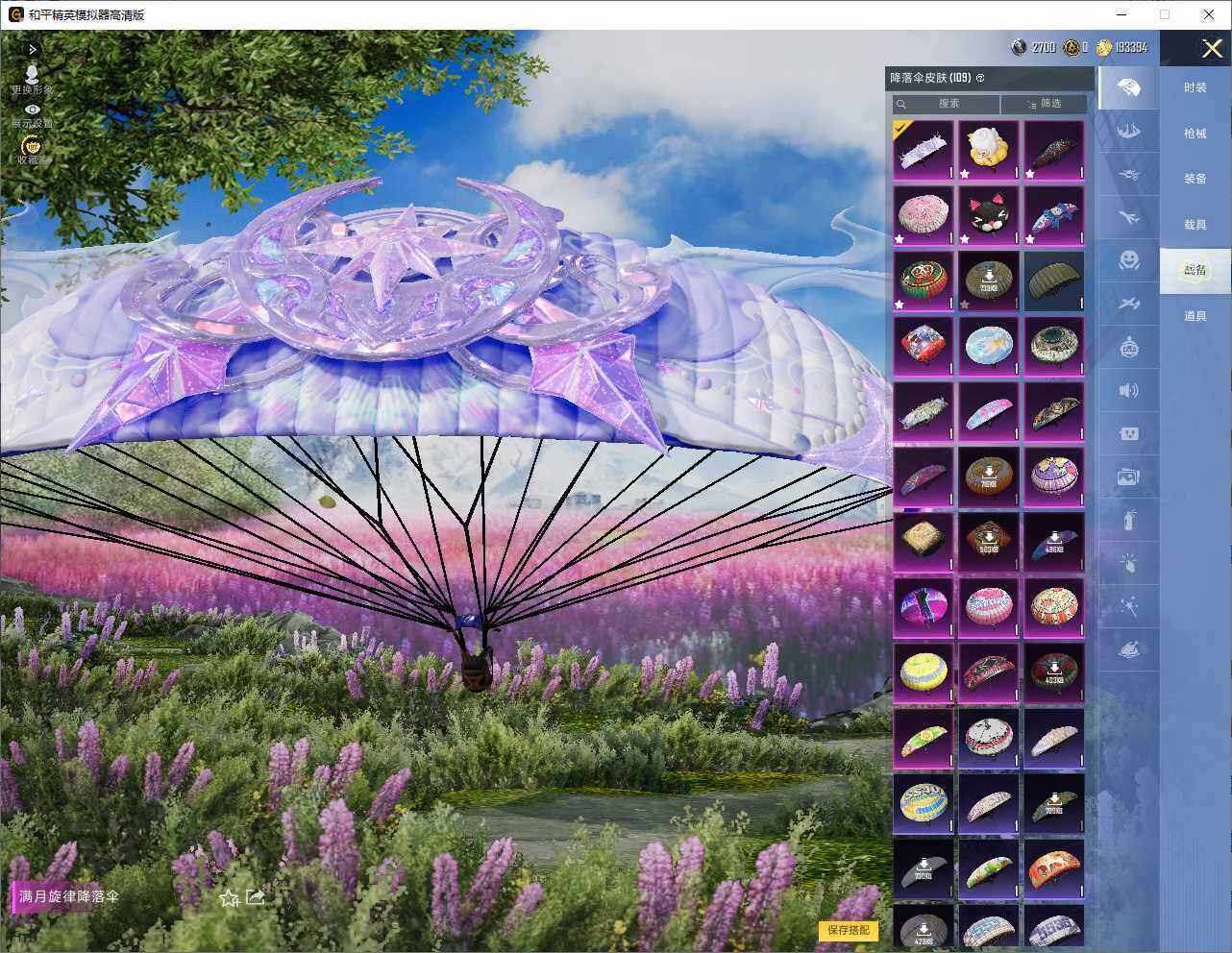Image resolution: width=1232 pixels, height=953 pixels.
Task: Select the black cat parachute skin
Action: (x=989, y=215)
